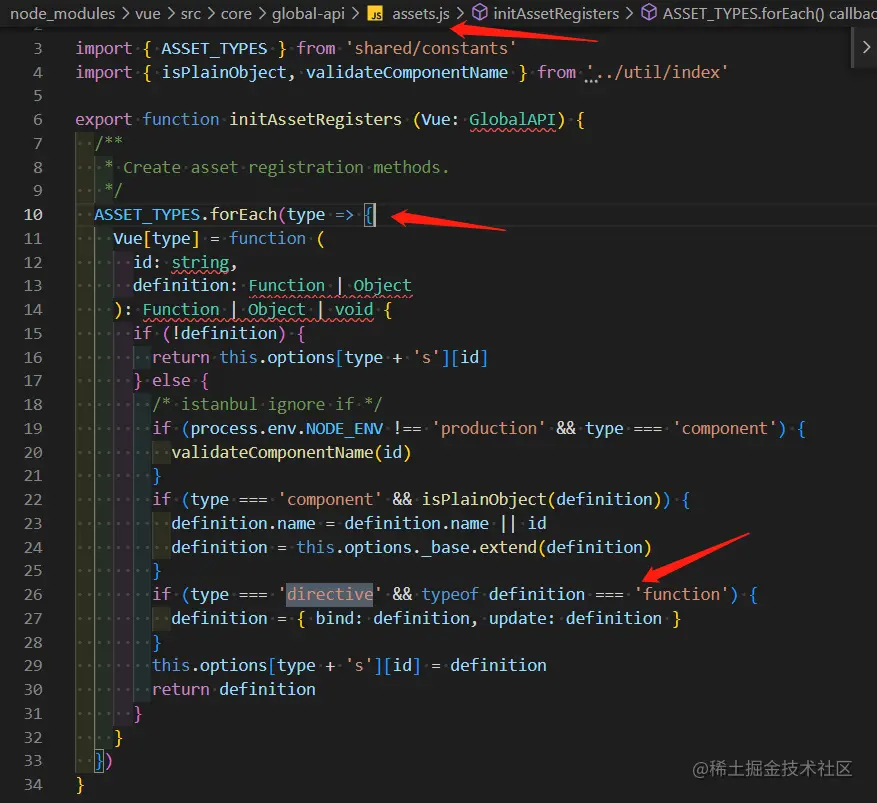The height and width of the screenshot is (803, 877).
Task: Click the string type on line 12
Action: click(200, 262)
